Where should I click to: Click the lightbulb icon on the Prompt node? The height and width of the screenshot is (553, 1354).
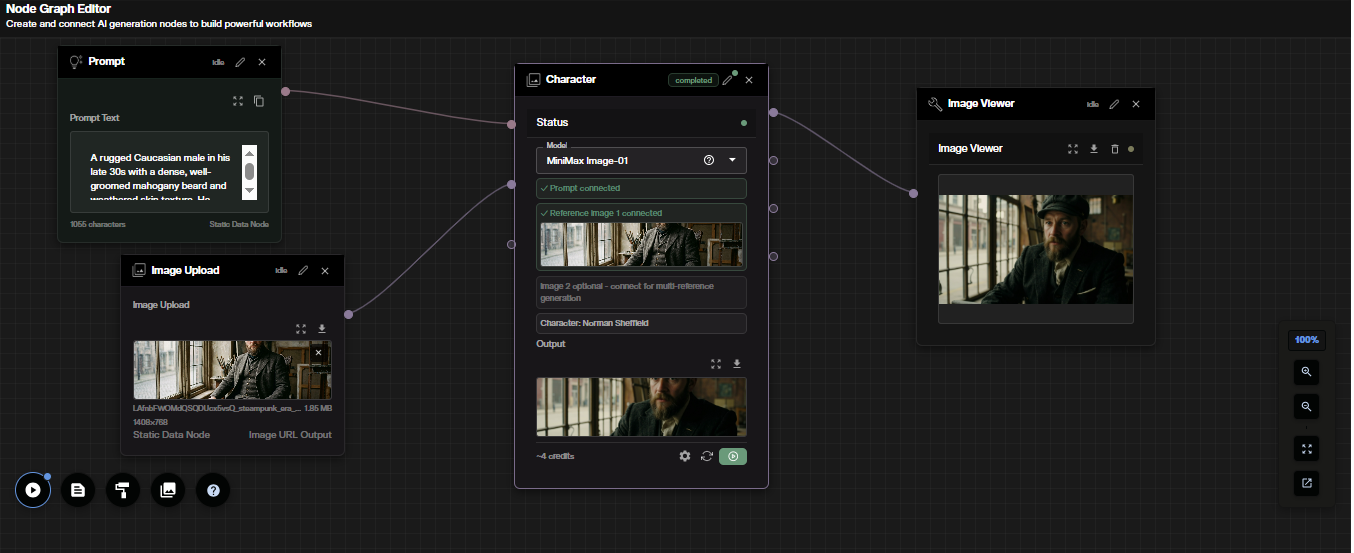click(x=75, y=62)
